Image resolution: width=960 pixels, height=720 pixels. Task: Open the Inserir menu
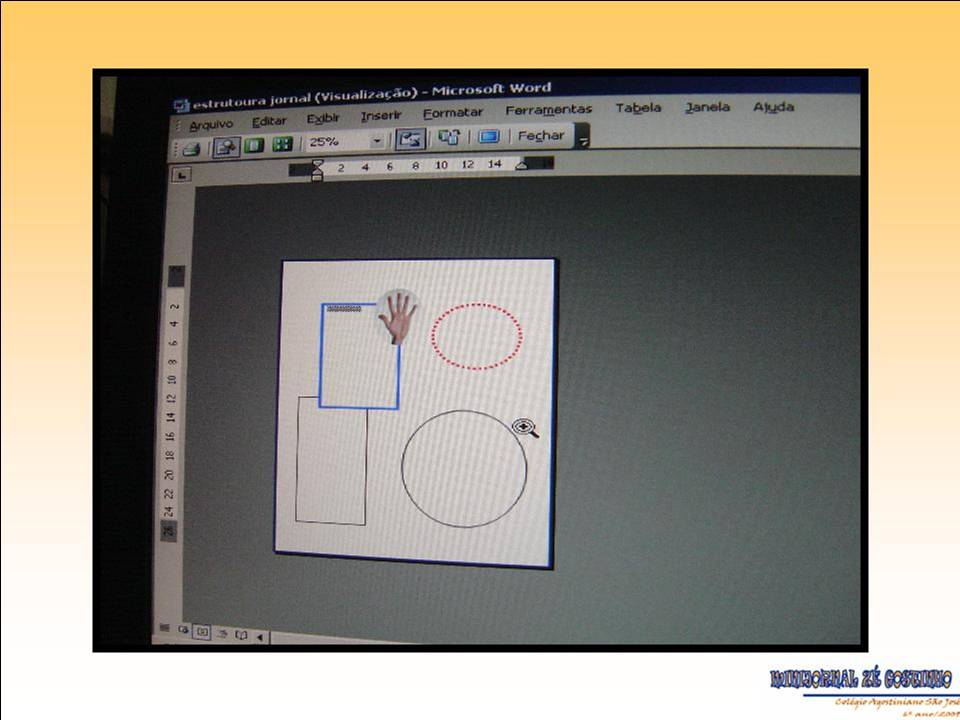[x=381, y=116]
